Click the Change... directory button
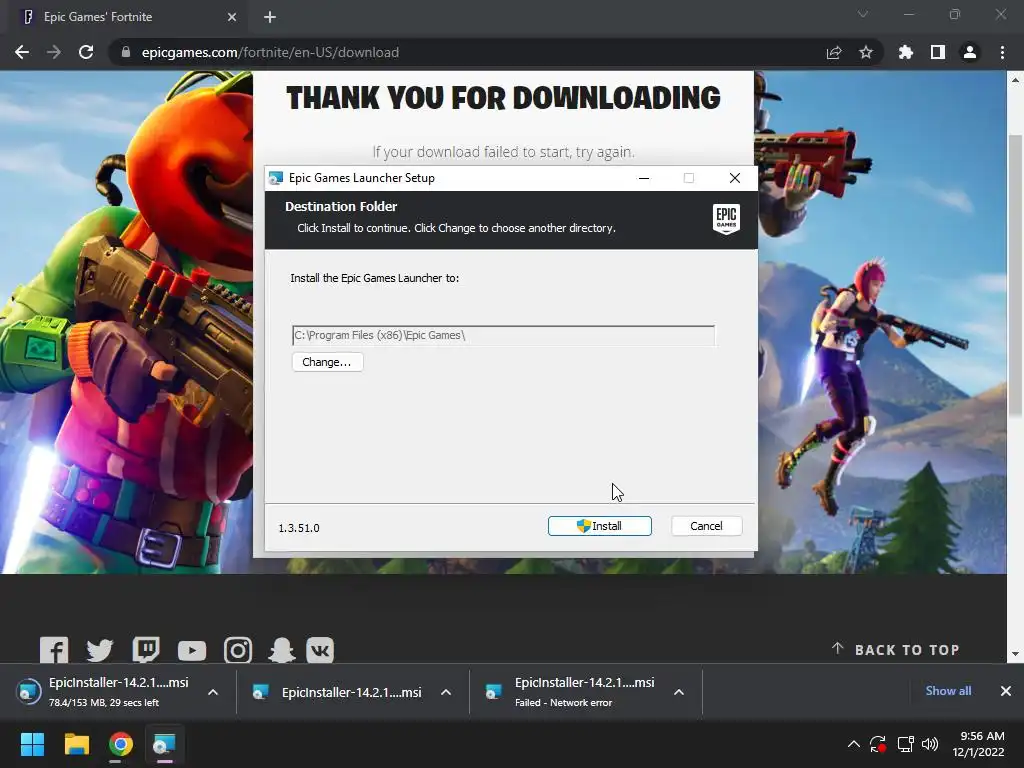The width and height of the screenshot is (1024, 768). coord(327,362)
